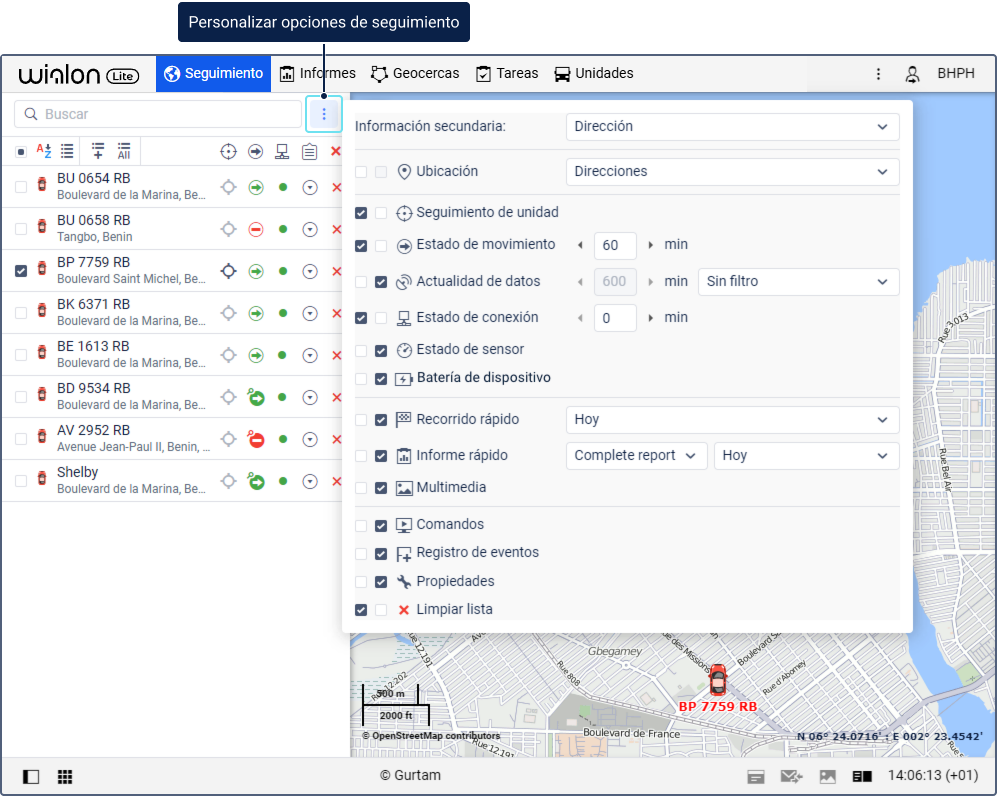Viewport: 997px width, 796px height.
Task: Decrease Estado de movimiento minutes arrow
Action: (x=580, y=245)
